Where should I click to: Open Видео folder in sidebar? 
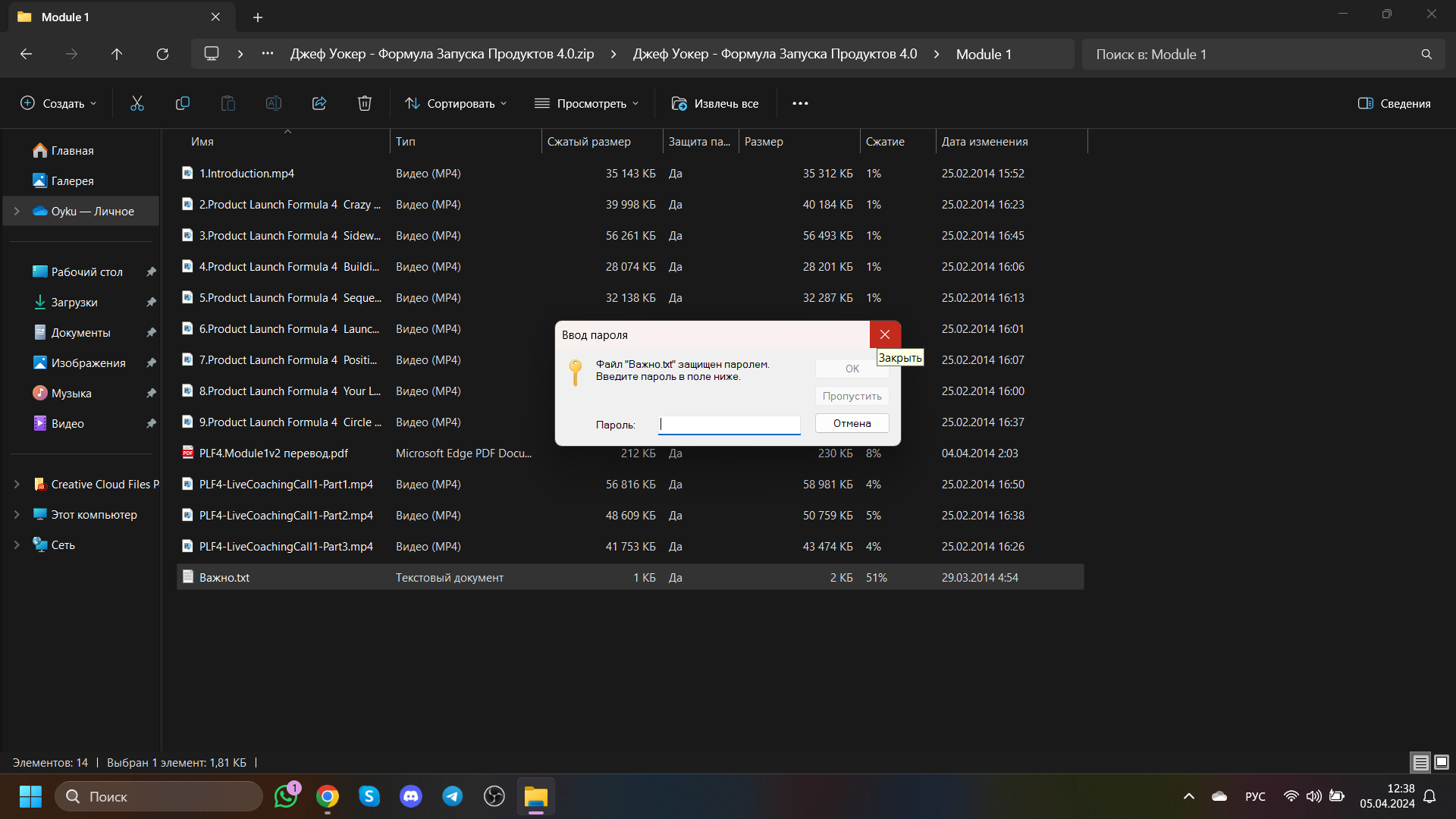pos(67,424)
